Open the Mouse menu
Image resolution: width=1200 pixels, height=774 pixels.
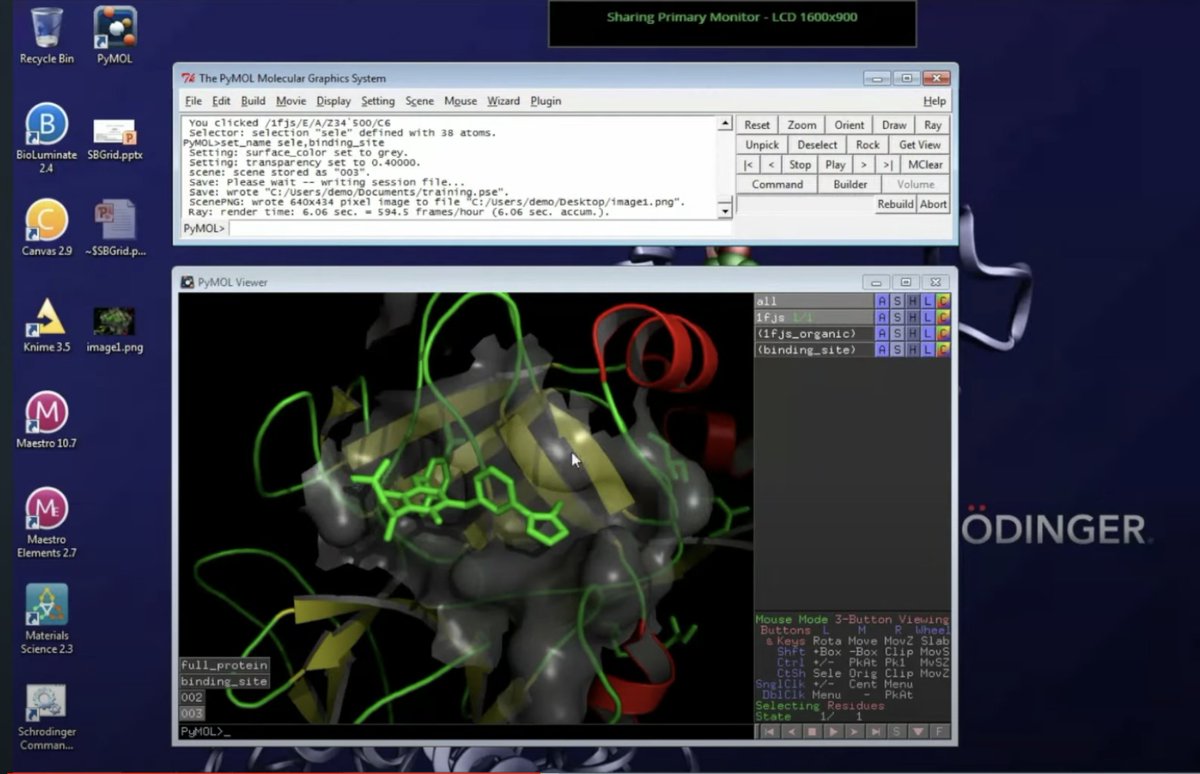tap(460, 101)
